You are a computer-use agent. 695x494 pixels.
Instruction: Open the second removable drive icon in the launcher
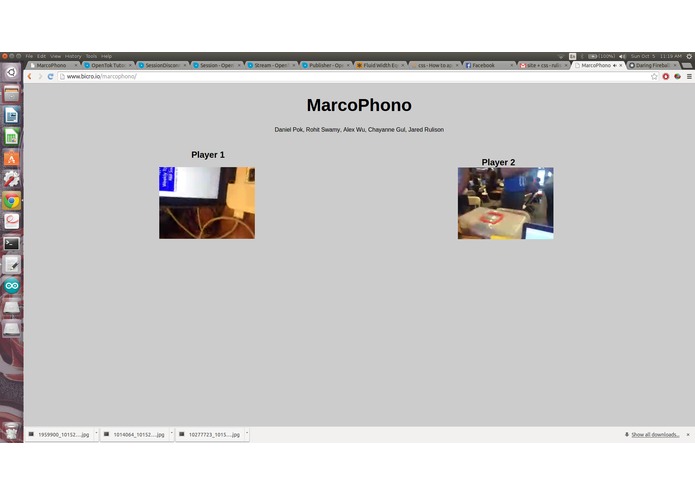pyautogui.click(x=12, y=328)
